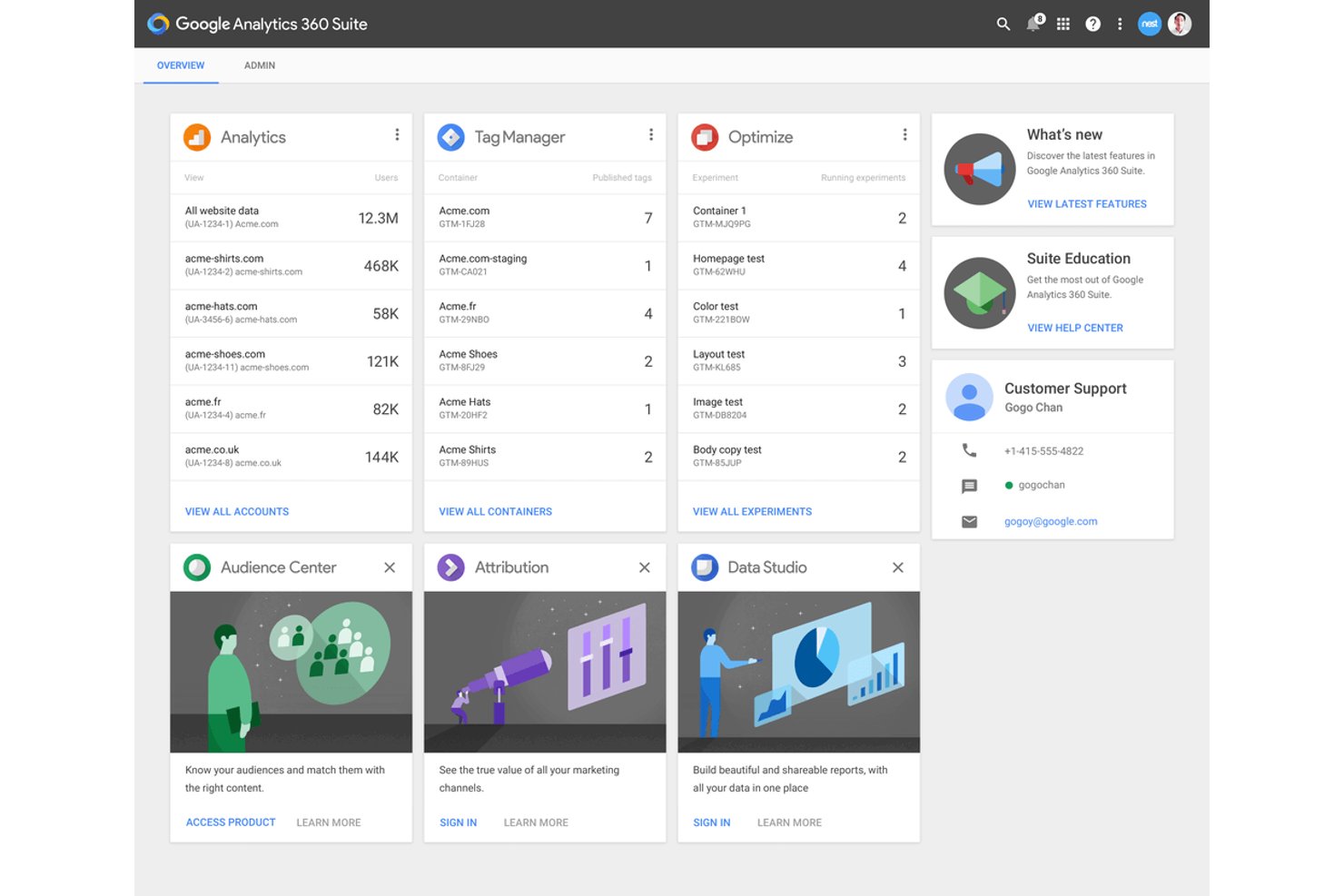Click the Google Analytics 360 Suite logo

(258, 24)
